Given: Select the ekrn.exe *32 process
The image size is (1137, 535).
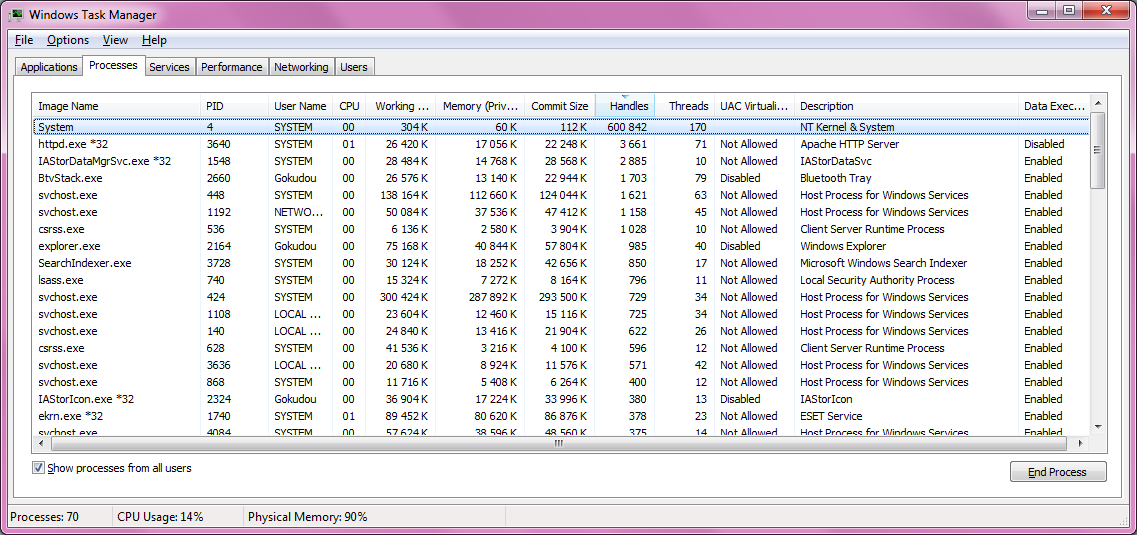Looking at the screenshot, I should pyautogui.click(x=561, y=416).
